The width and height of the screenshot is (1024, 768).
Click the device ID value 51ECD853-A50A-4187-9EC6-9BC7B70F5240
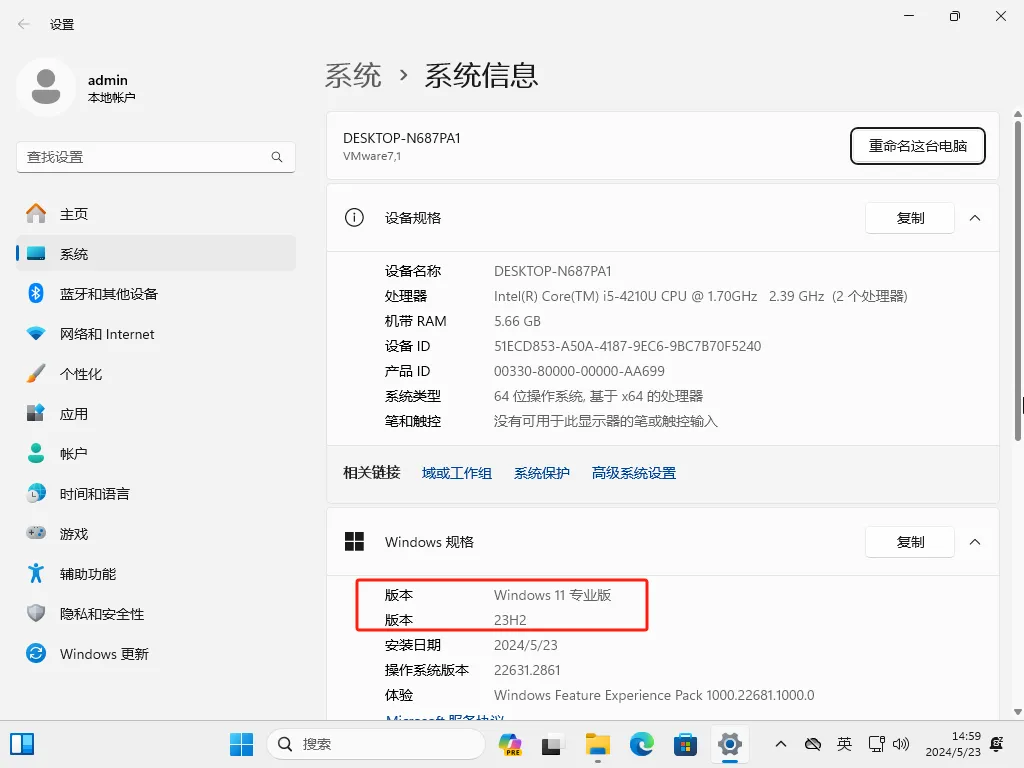pos(627,346)
